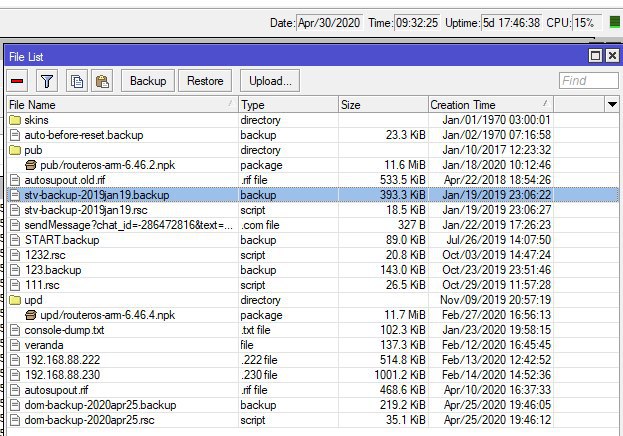Click file icon of auto-before-reset.backup

tap(15, 135)
